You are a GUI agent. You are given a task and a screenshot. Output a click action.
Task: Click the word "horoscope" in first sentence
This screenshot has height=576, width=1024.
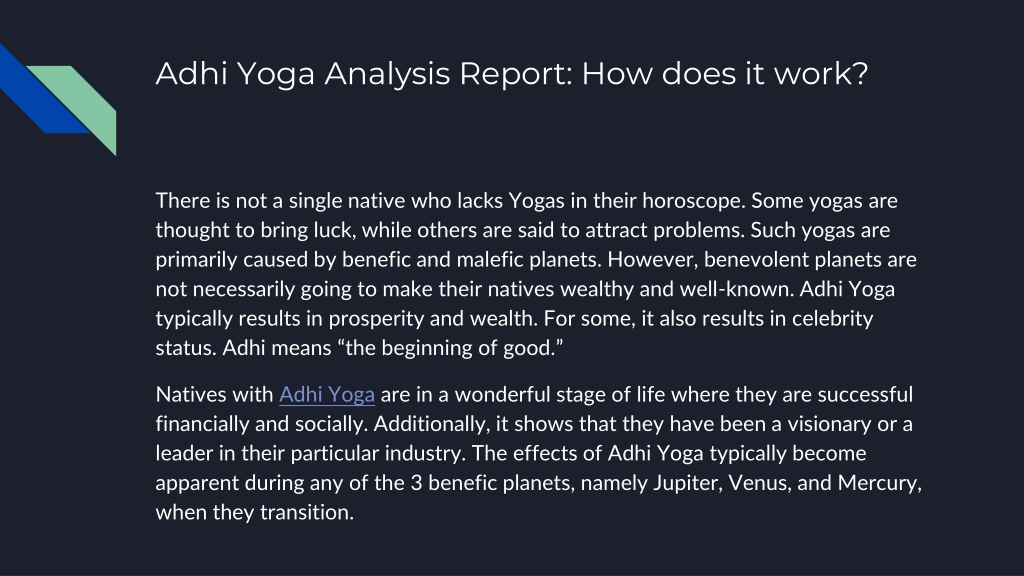pos(694,201)
